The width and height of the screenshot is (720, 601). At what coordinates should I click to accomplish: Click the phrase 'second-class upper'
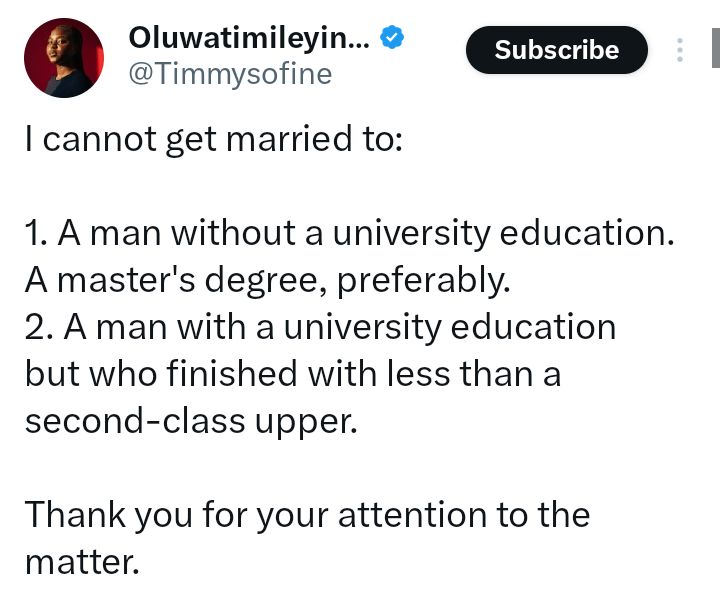(189, 421)
